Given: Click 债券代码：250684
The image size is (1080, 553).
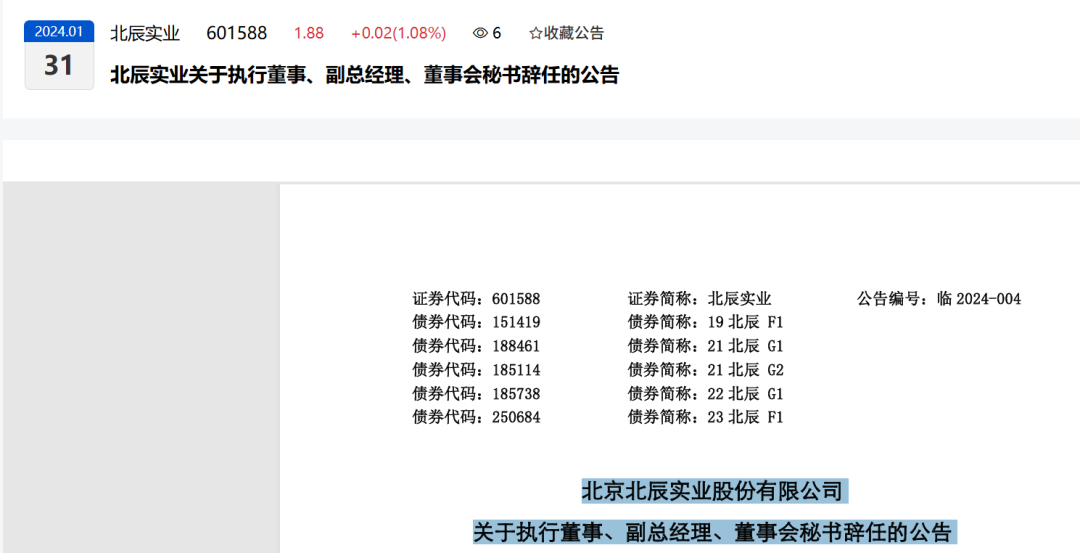Looking at the screenshot, I should [476, 417].
